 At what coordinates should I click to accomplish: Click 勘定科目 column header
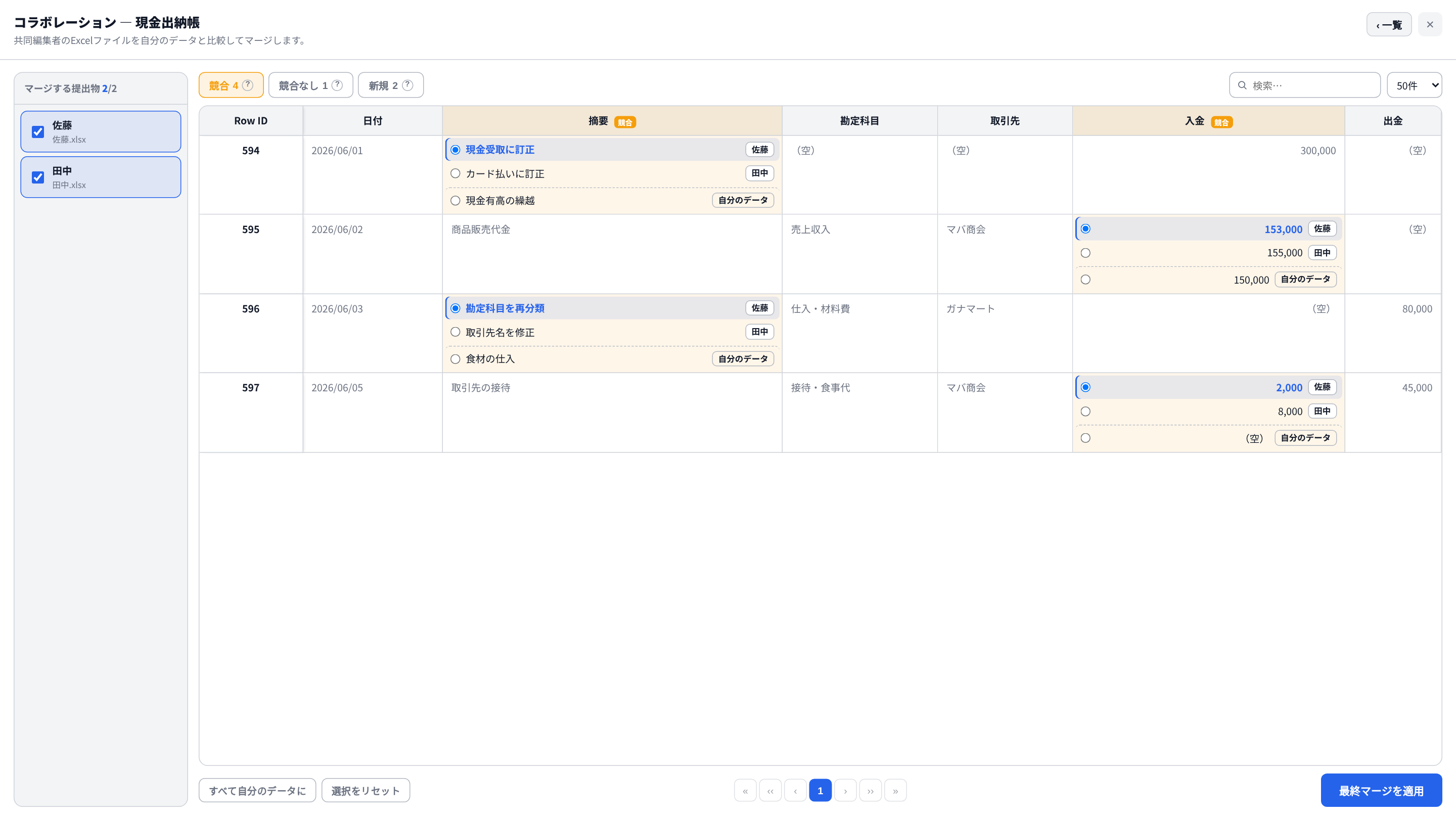coord(859,121)
